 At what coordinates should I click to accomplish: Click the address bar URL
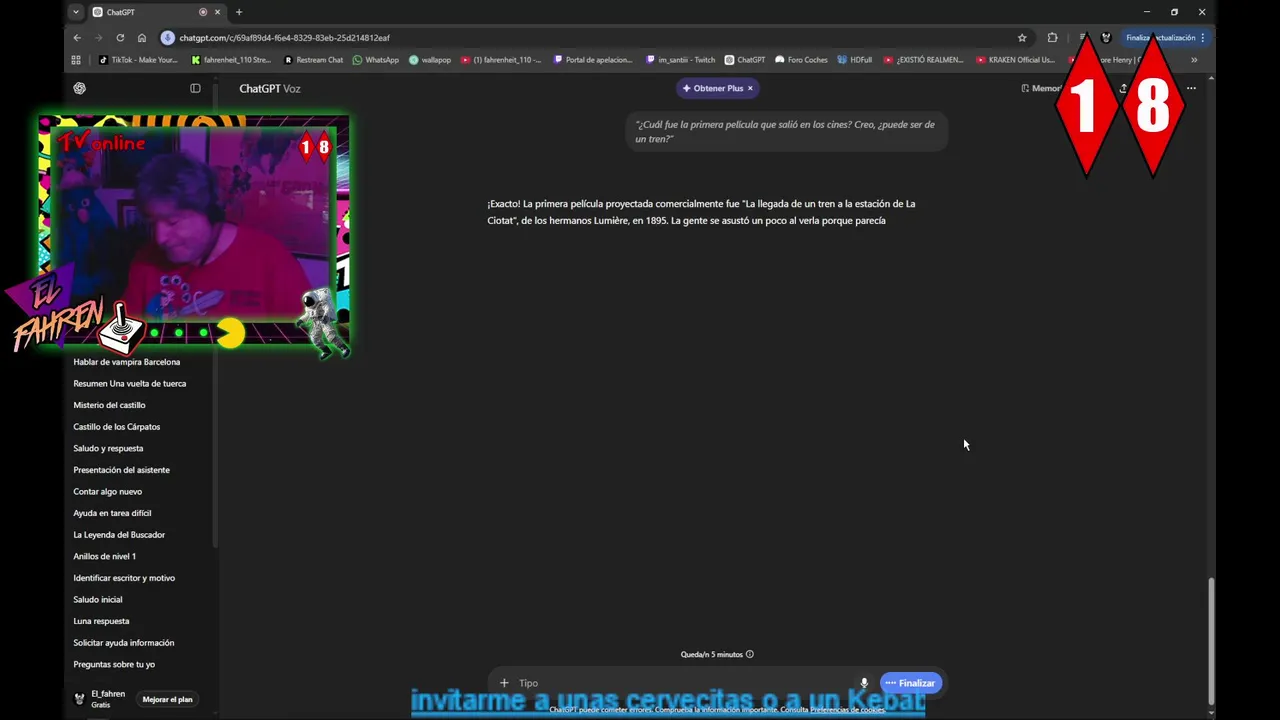pyautogui.click(x=285, y=38)
